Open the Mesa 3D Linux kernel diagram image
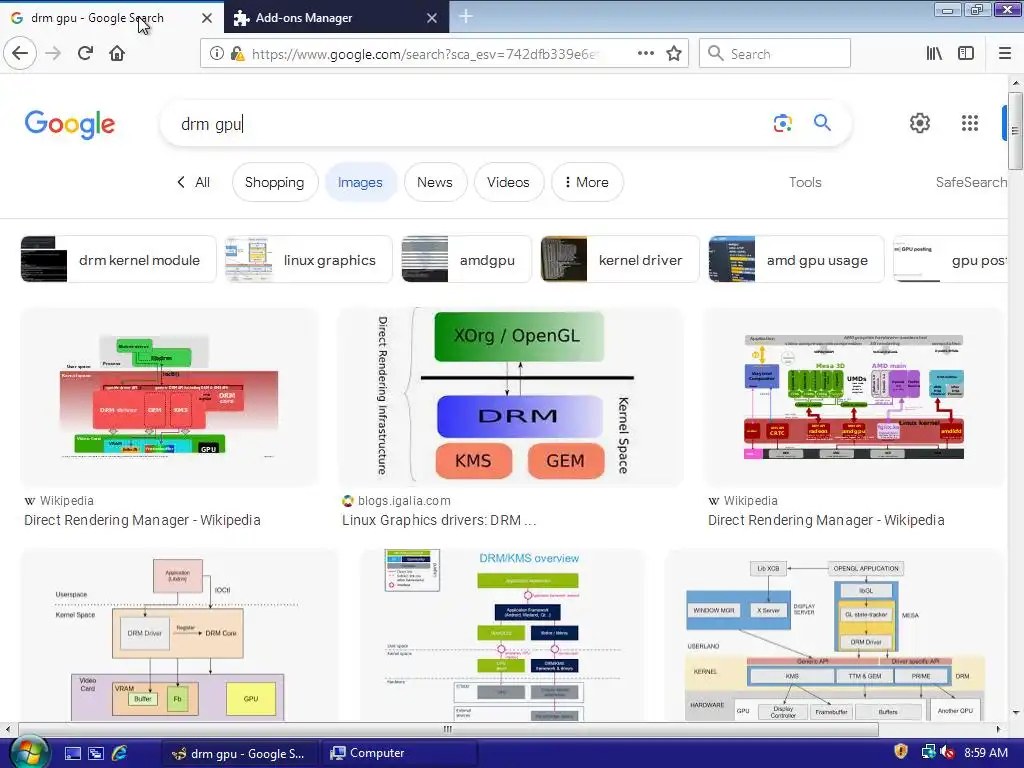1024x768 pixels. [x=854, y=397]
